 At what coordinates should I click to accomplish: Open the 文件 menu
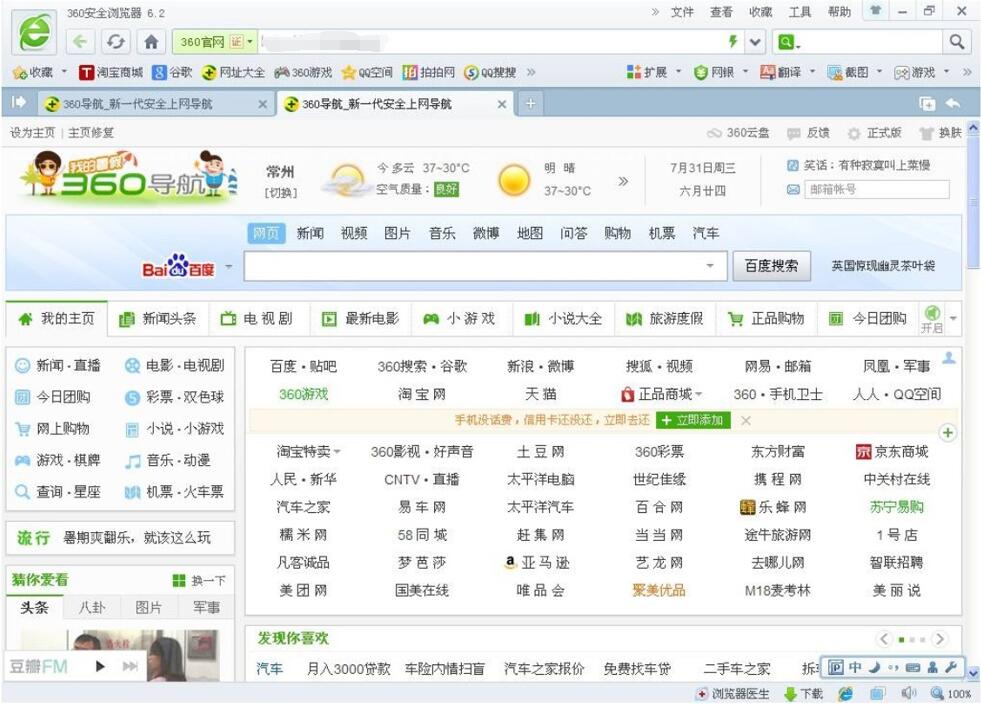pyautogui.click(x=682, y=12)
